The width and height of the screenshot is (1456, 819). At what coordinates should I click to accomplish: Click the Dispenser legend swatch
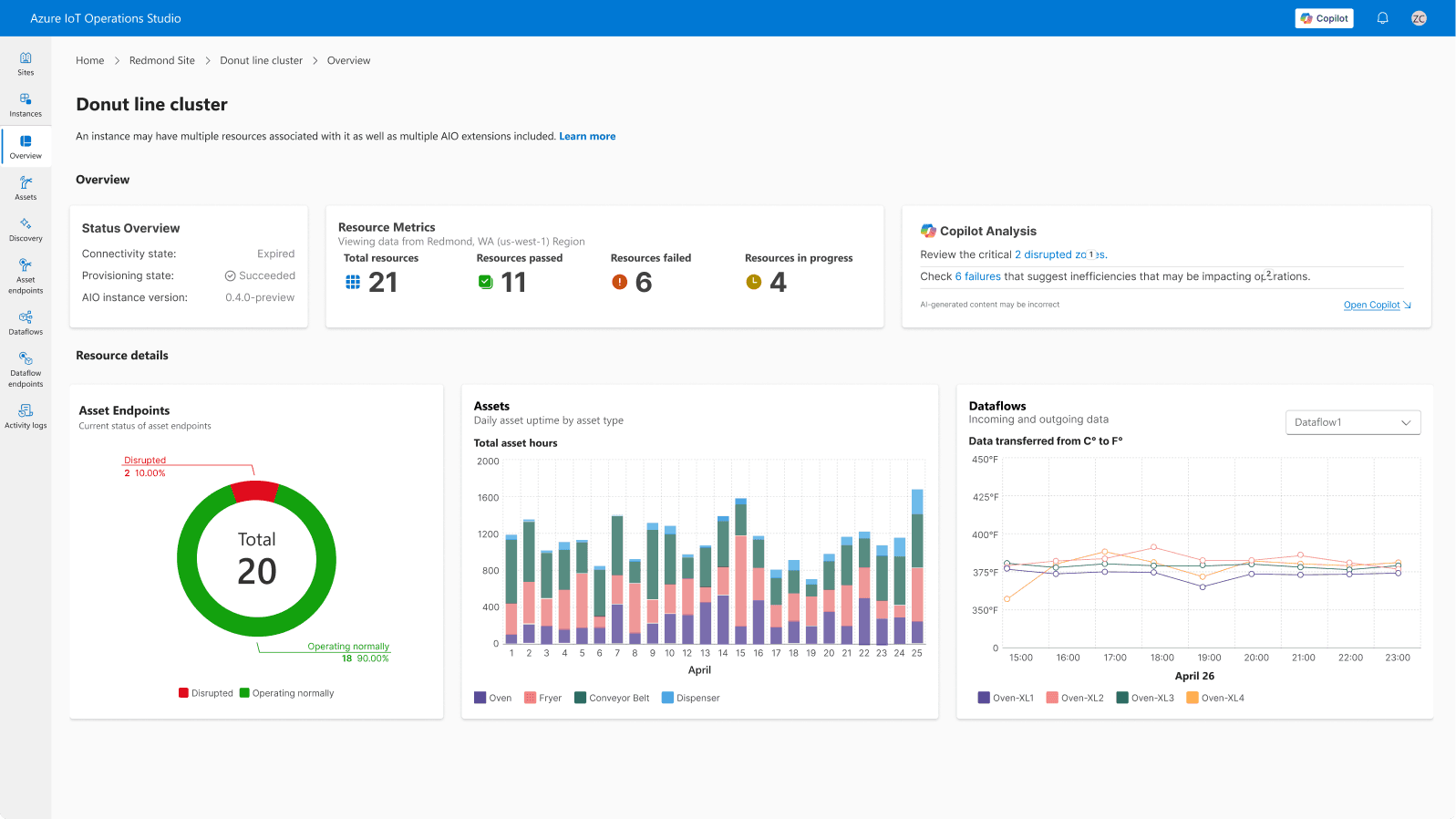pyautogui.click(x=667, y=698)
